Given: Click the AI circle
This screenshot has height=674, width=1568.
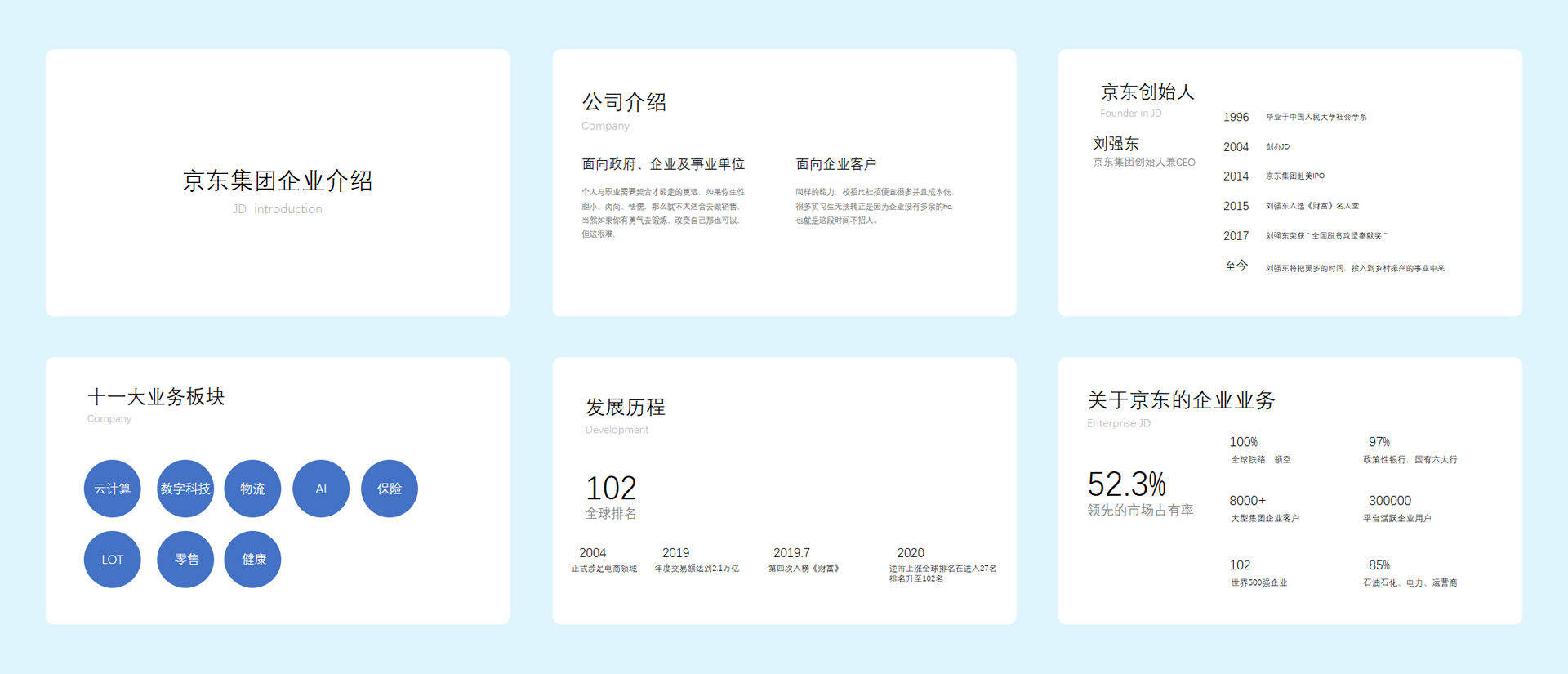Looking at the screenshot, I should (321, 489).
